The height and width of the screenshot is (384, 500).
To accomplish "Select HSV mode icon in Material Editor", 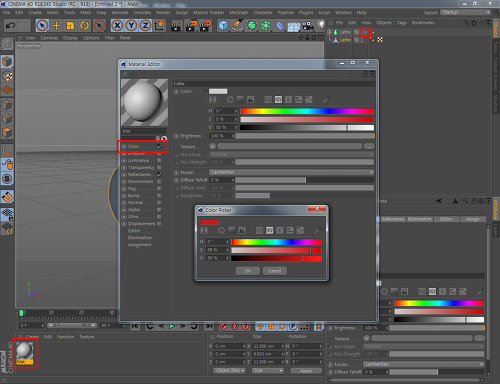I will [x=278, y=99].
